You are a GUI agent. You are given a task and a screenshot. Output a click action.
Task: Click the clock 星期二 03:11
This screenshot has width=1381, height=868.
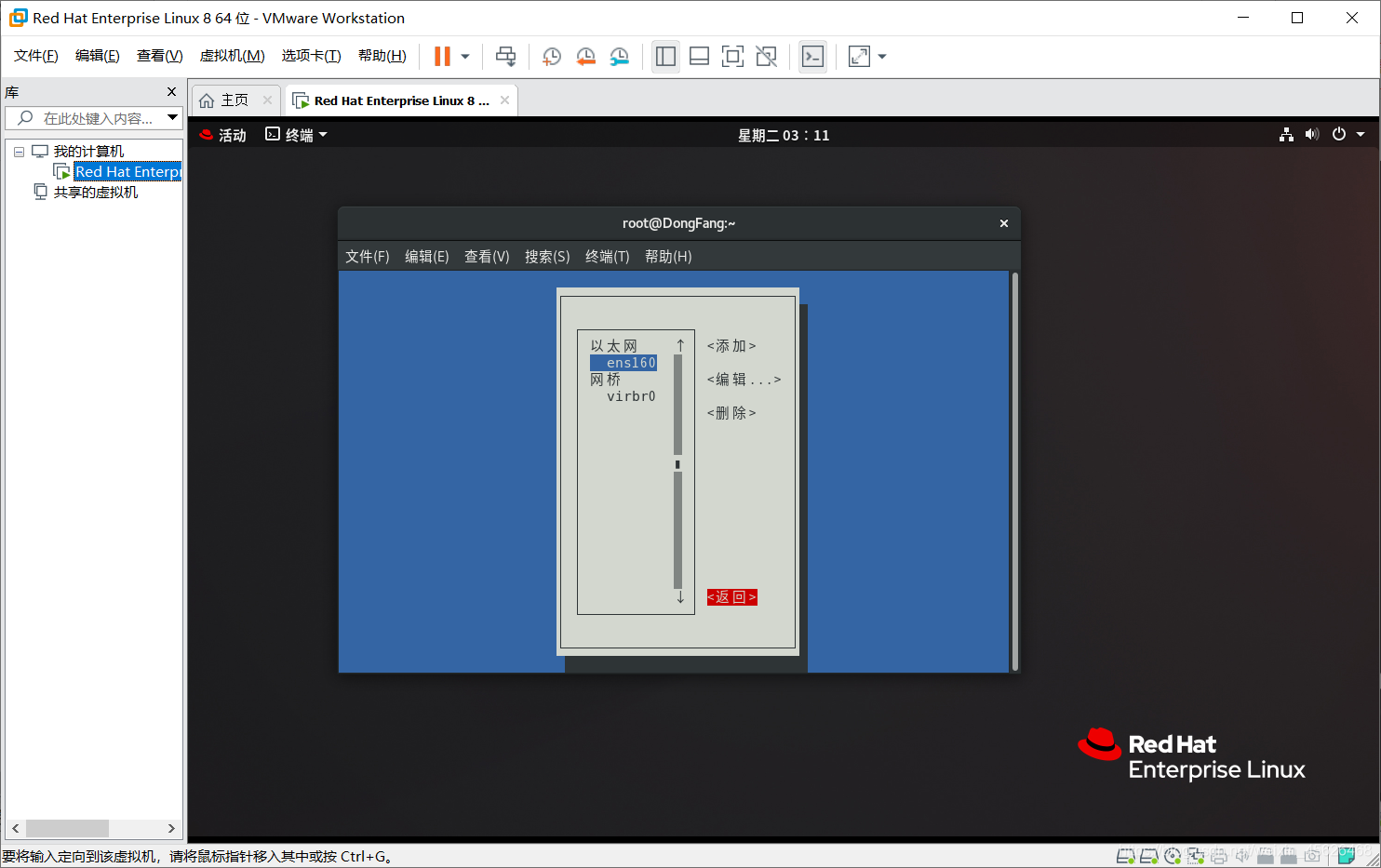point(784,135)
